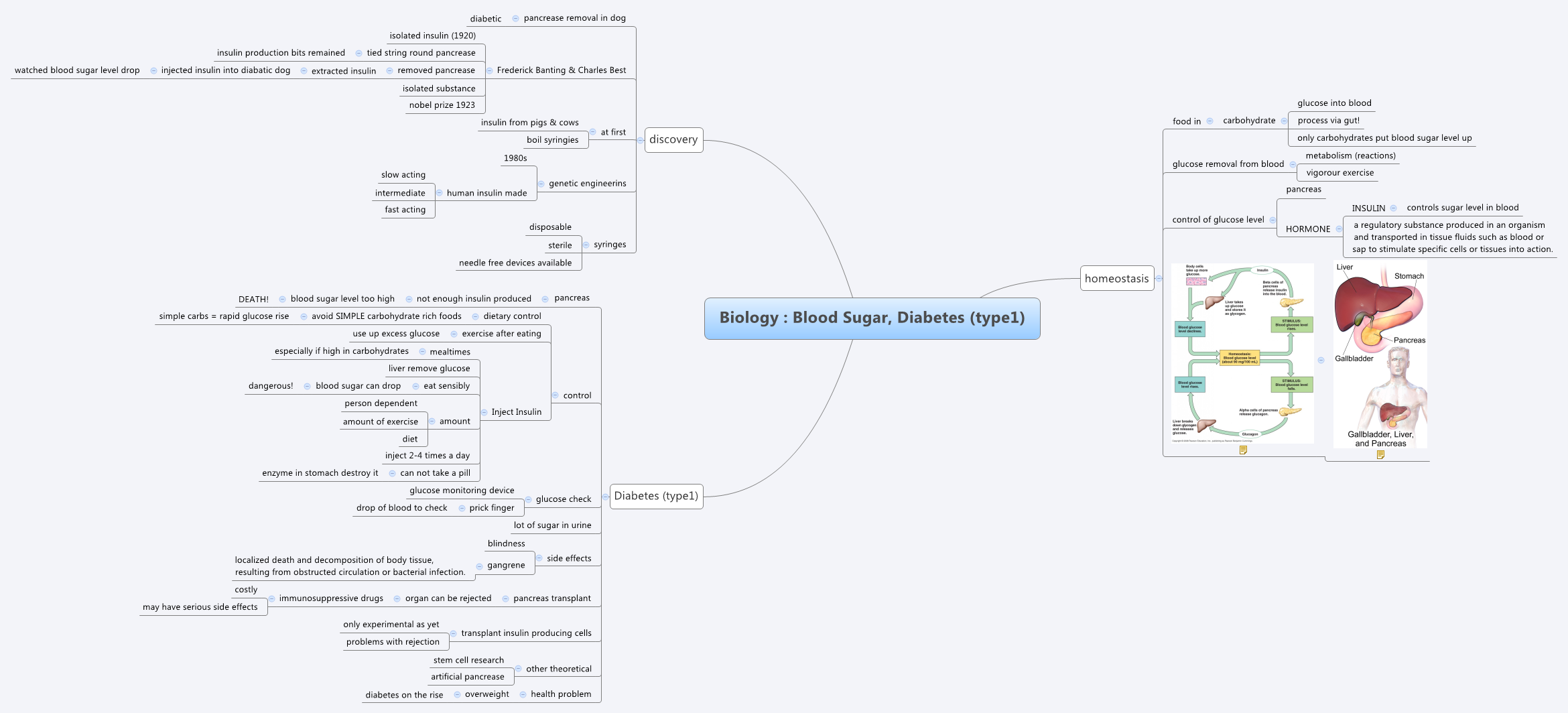This screenshot has height=713, width=1568.
Task: Collapse the HORMONE subtopic minus icon
Action: 1339,229
